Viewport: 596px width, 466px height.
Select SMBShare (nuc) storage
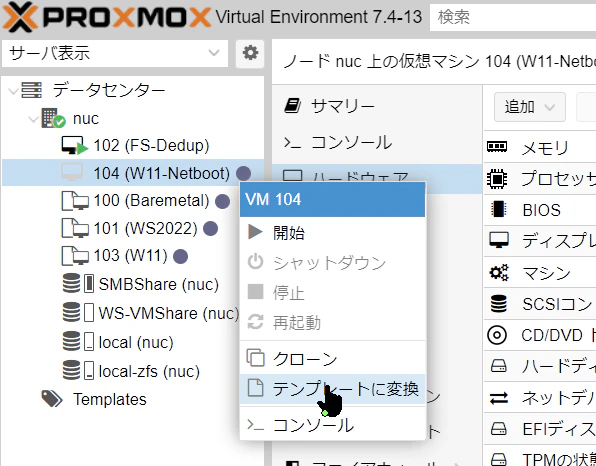(x=159, y=284)
